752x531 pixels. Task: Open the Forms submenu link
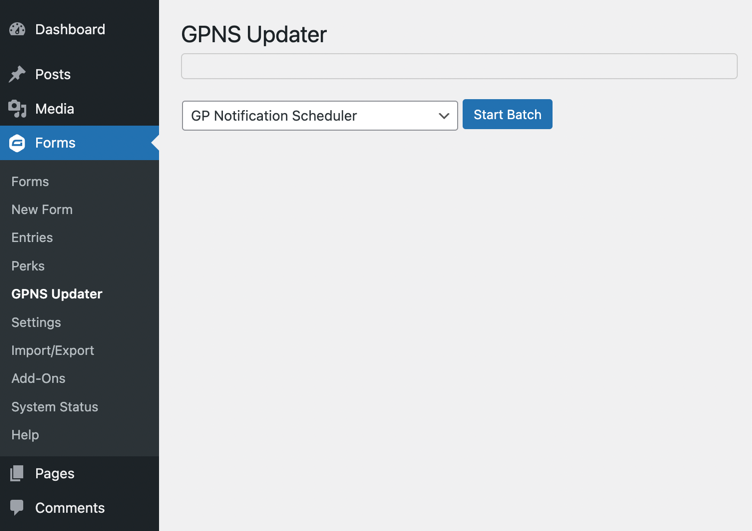[x=30, y=182]
